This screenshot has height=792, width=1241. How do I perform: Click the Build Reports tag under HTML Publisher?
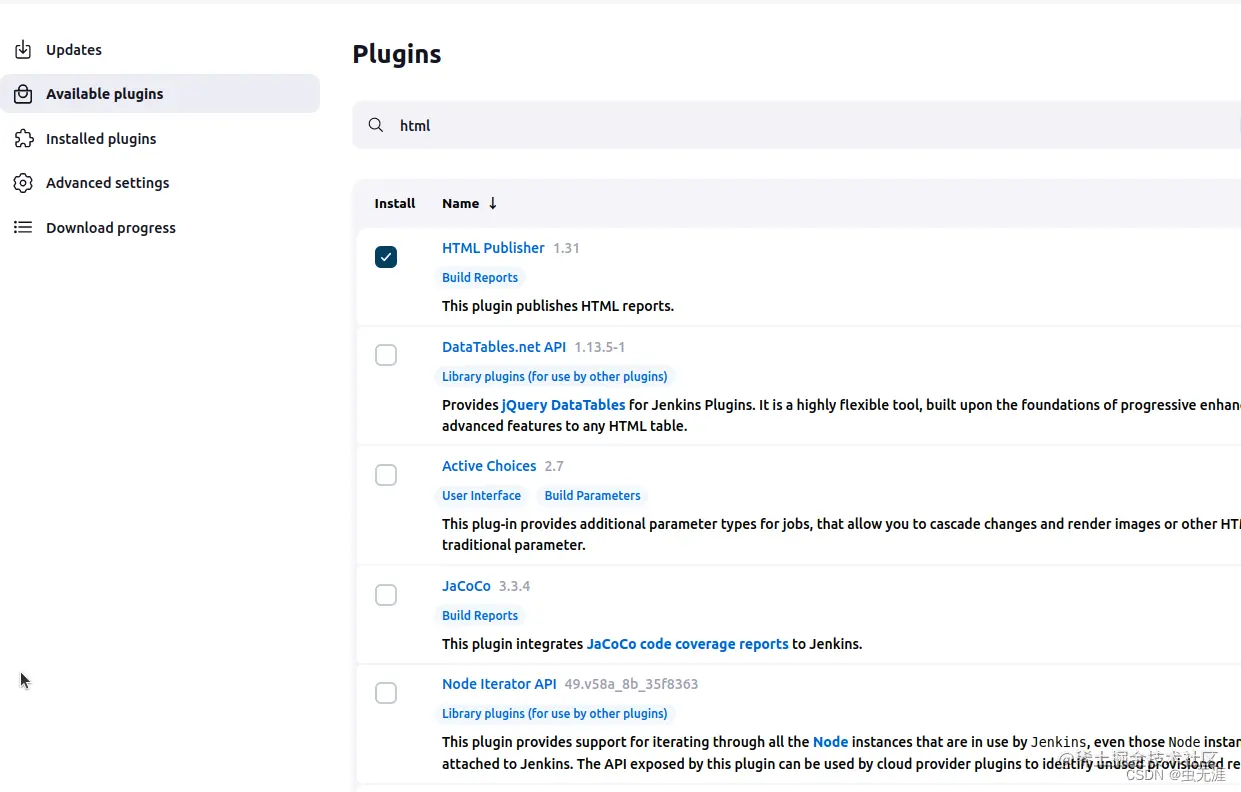click(480, 278)
